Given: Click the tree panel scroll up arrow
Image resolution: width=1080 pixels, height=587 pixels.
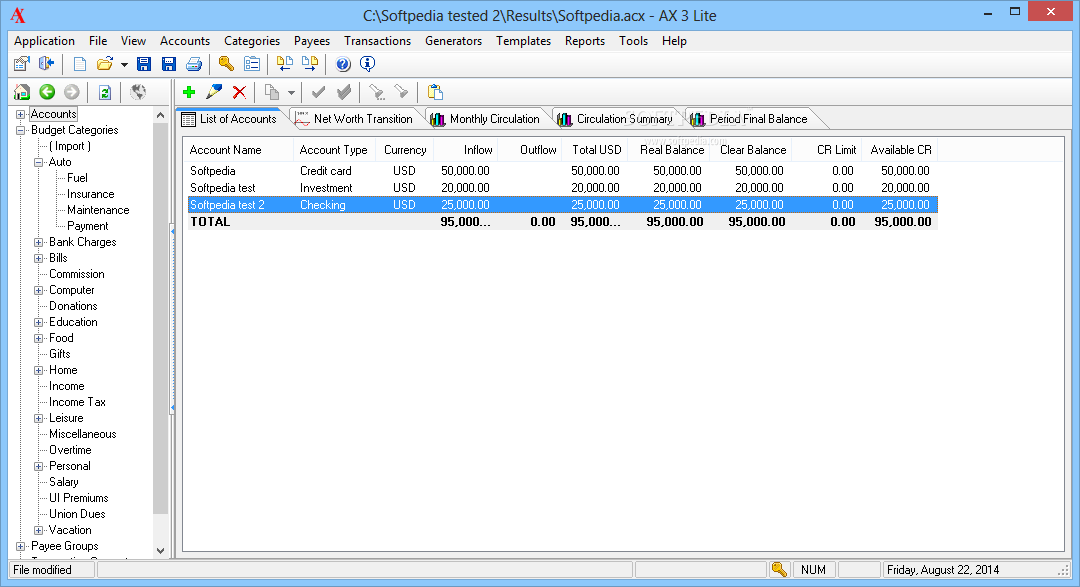Looking at the screenshot, I should (x=160, y=115).
